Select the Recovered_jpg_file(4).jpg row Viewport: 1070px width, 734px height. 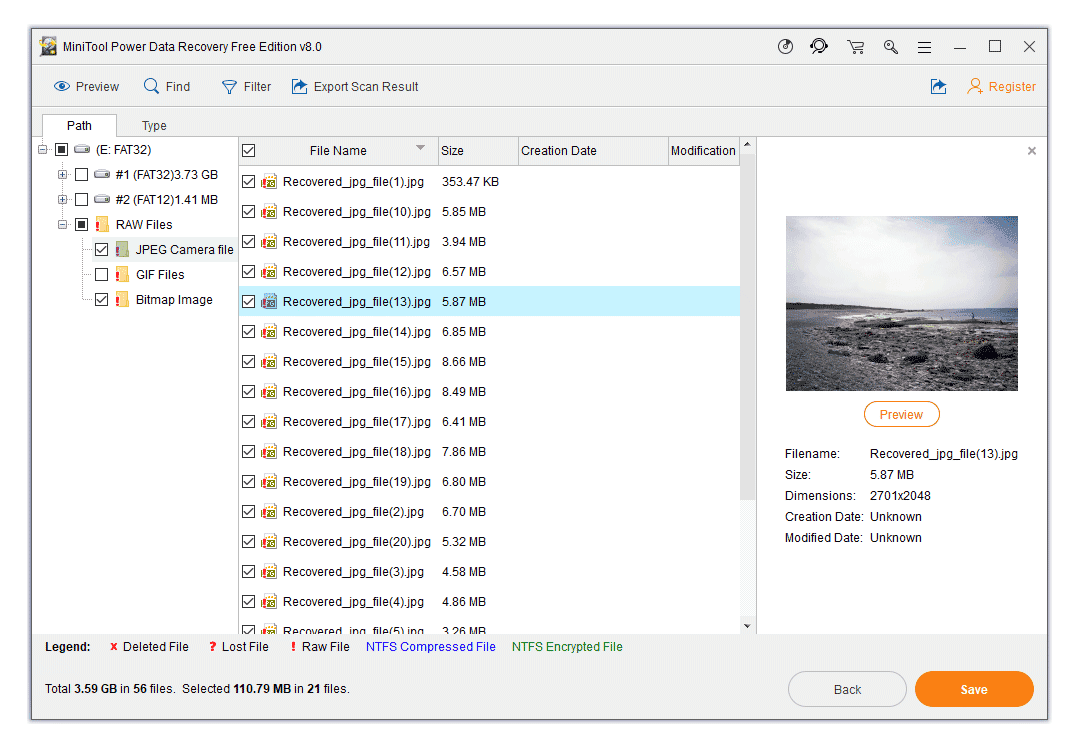point(489,602)
